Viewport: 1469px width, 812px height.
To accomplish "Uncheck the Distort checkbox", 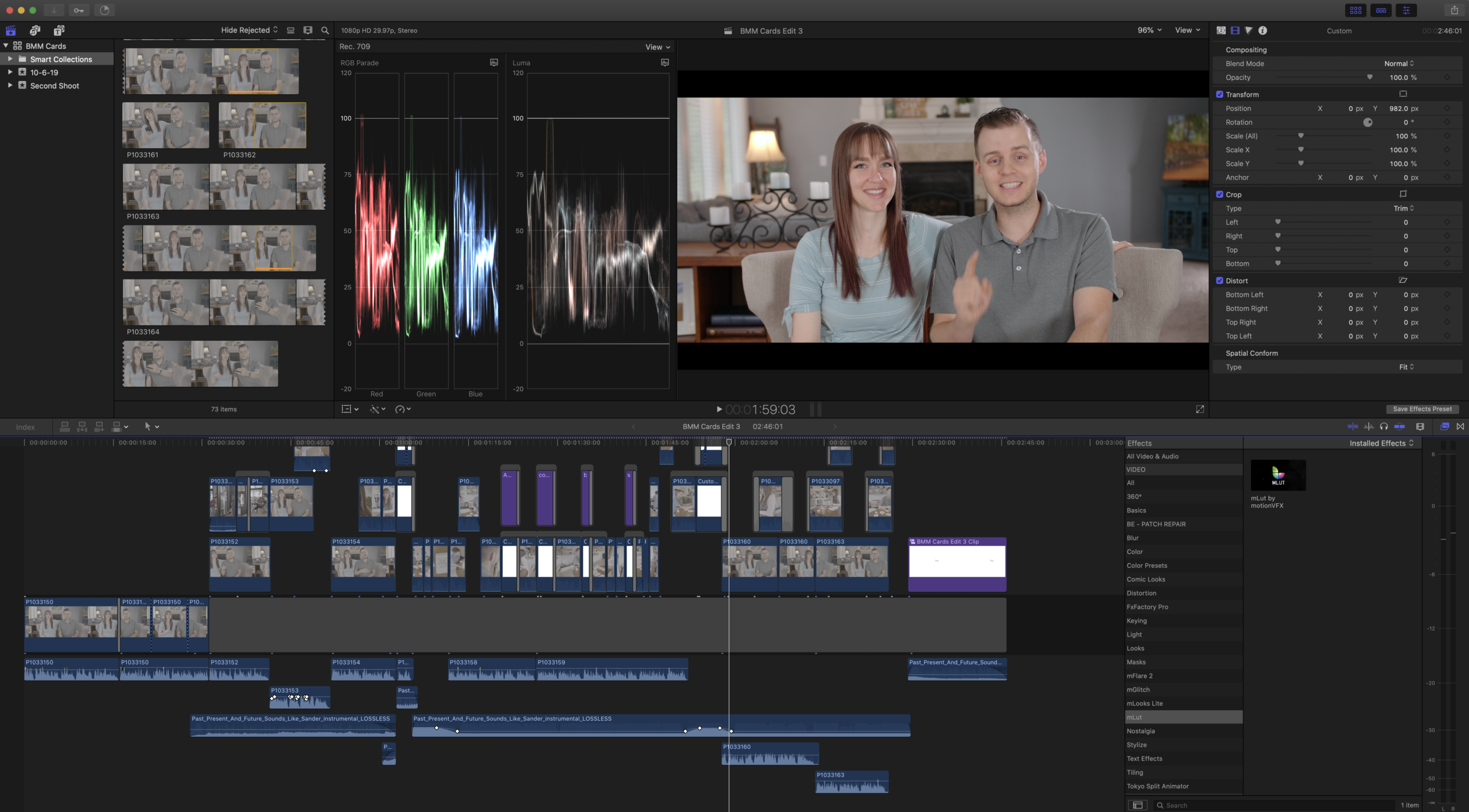I will [x=1219, y=281].
